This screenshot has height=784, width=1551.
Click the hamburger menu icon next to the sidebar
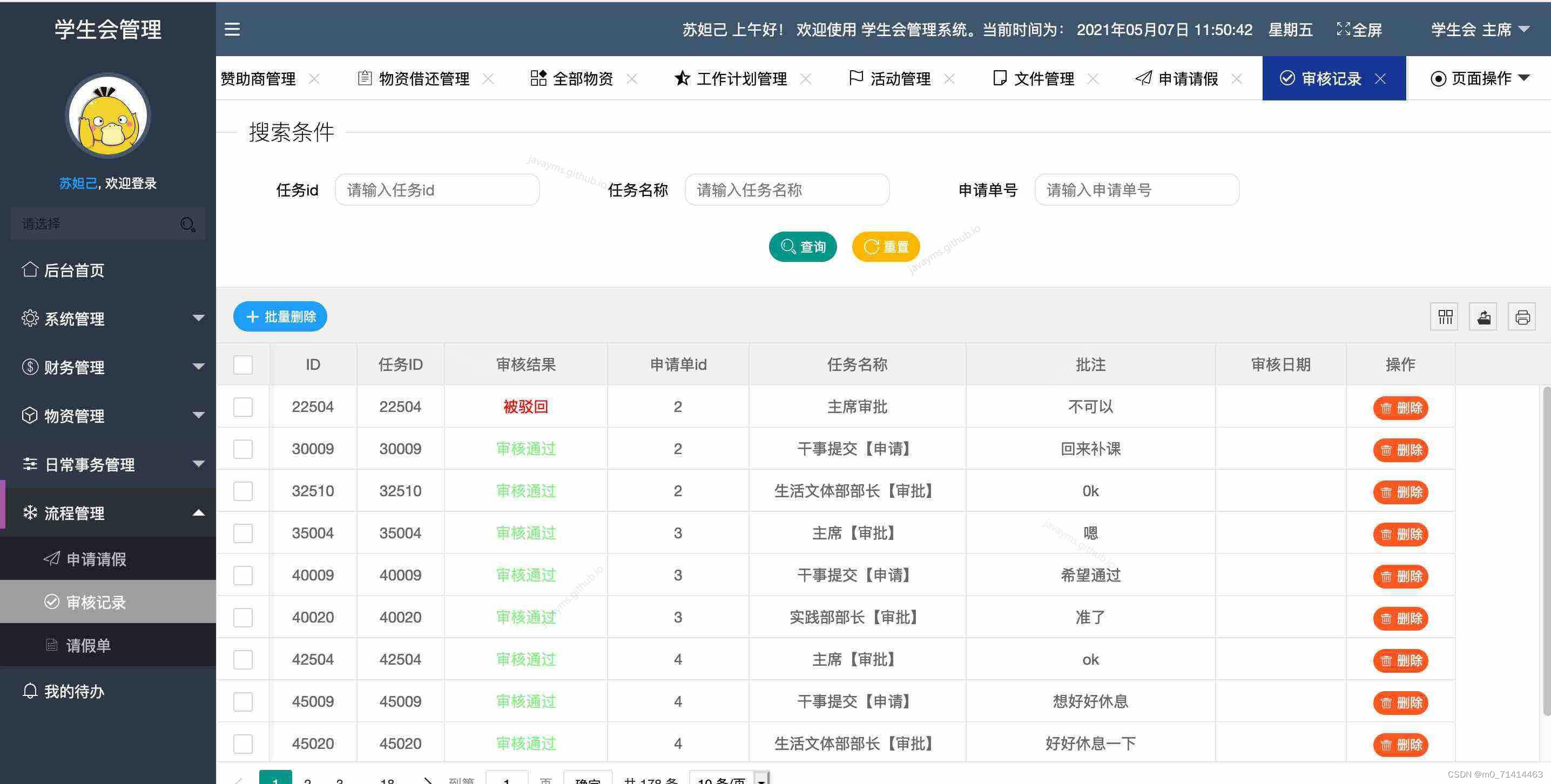pyautogui.click(x=232, y=29)
